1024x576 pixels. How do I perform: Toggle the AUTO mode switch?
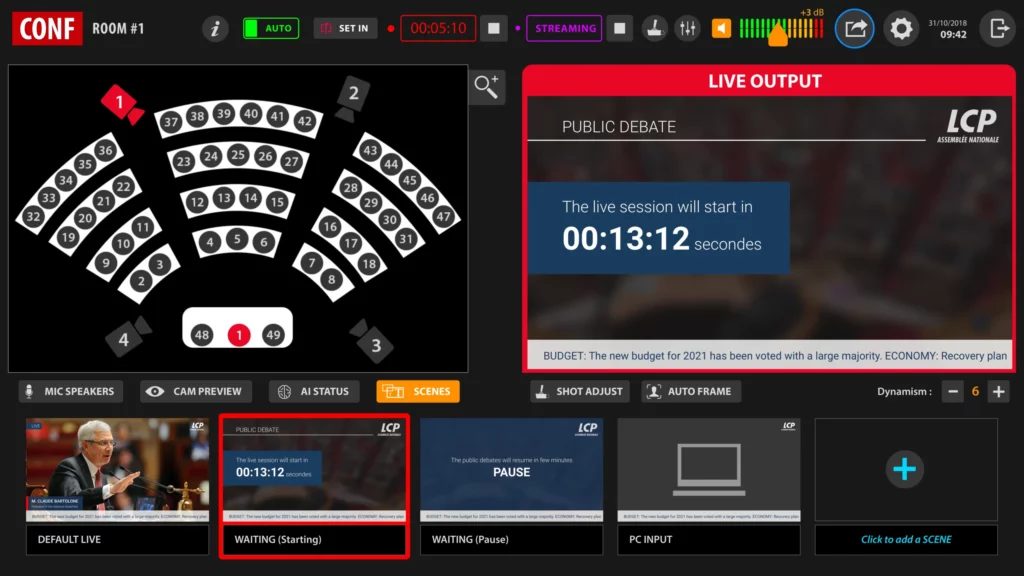[x=270, y=29]
